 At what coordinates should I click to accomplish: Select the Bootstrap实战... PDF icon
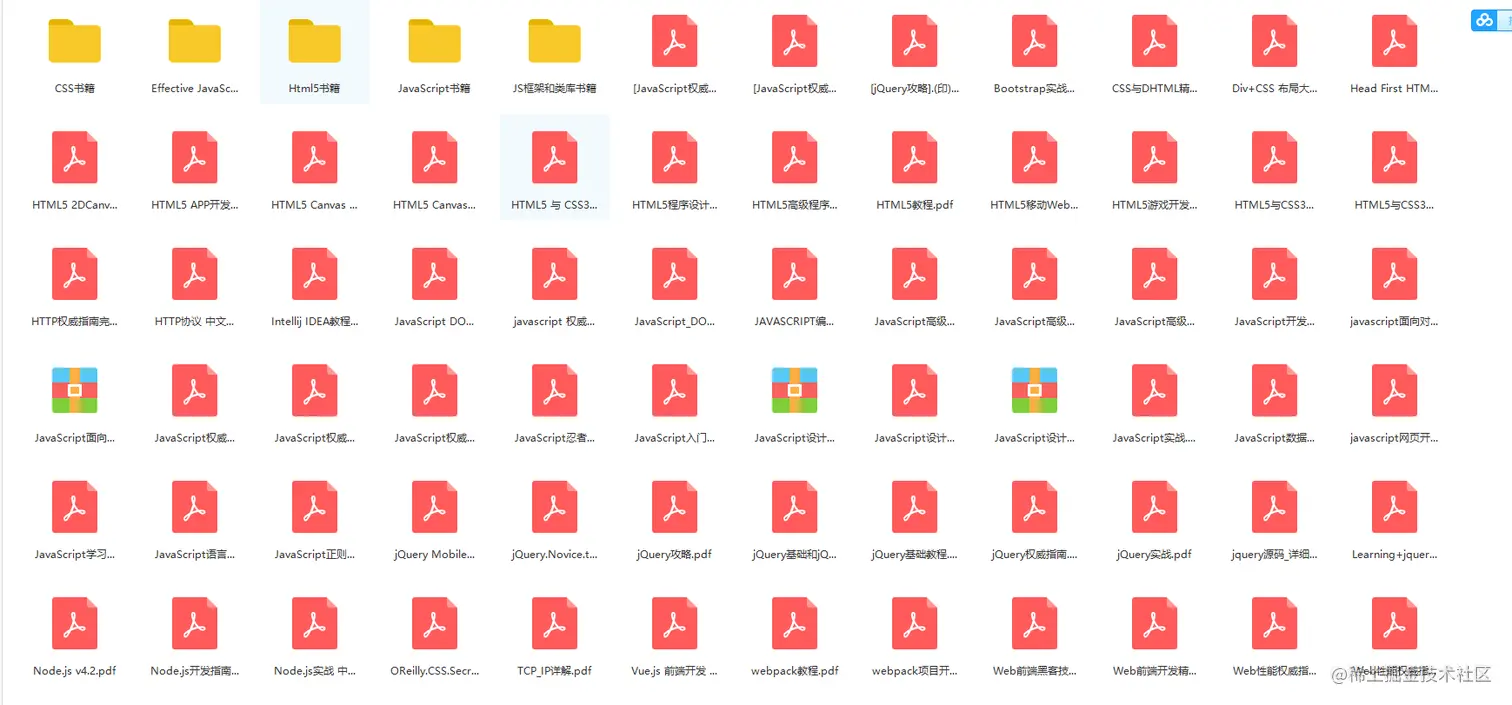(1035, 41)
